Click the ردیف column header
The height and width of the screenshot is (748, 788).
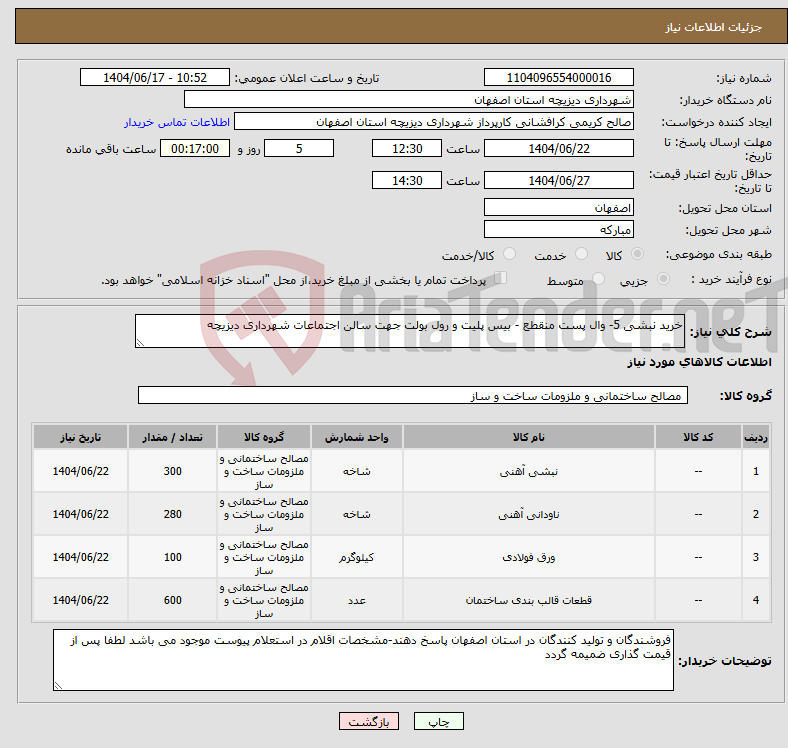click(755, 437)
